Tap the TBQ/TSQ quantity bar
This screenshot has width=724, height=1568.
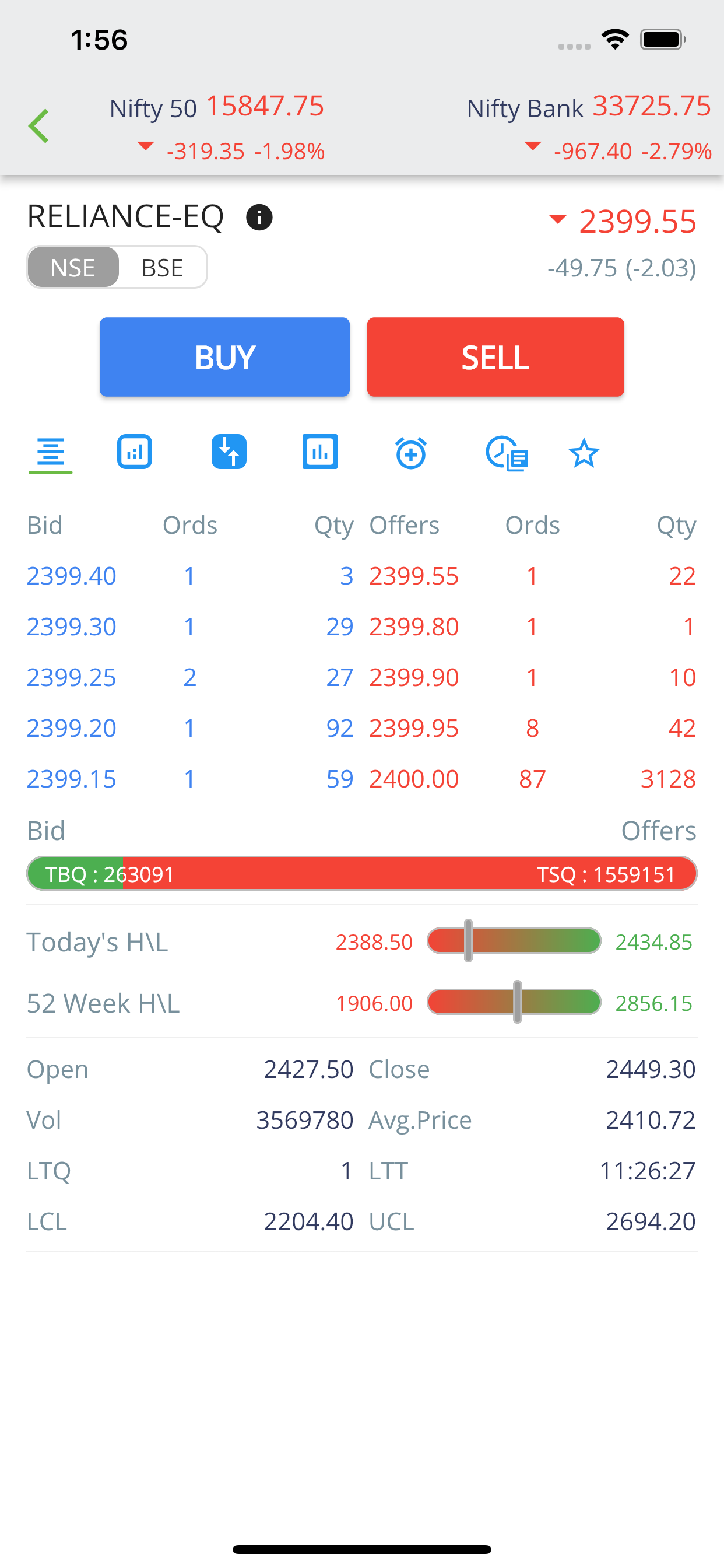[362, 873]
